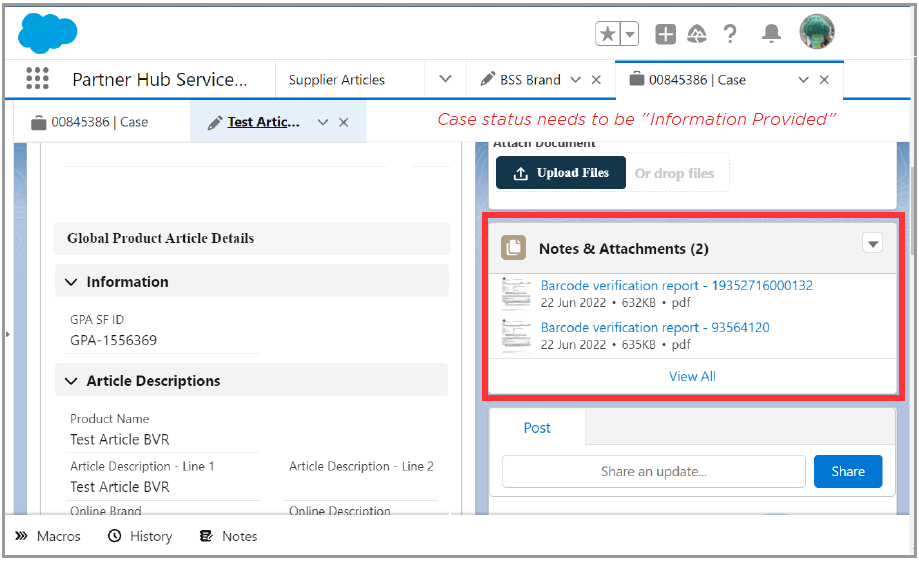The height and width of the screenshot is (562, 919).
Task: Click the left panel collapse arrow handle
Action: point(8,334)
